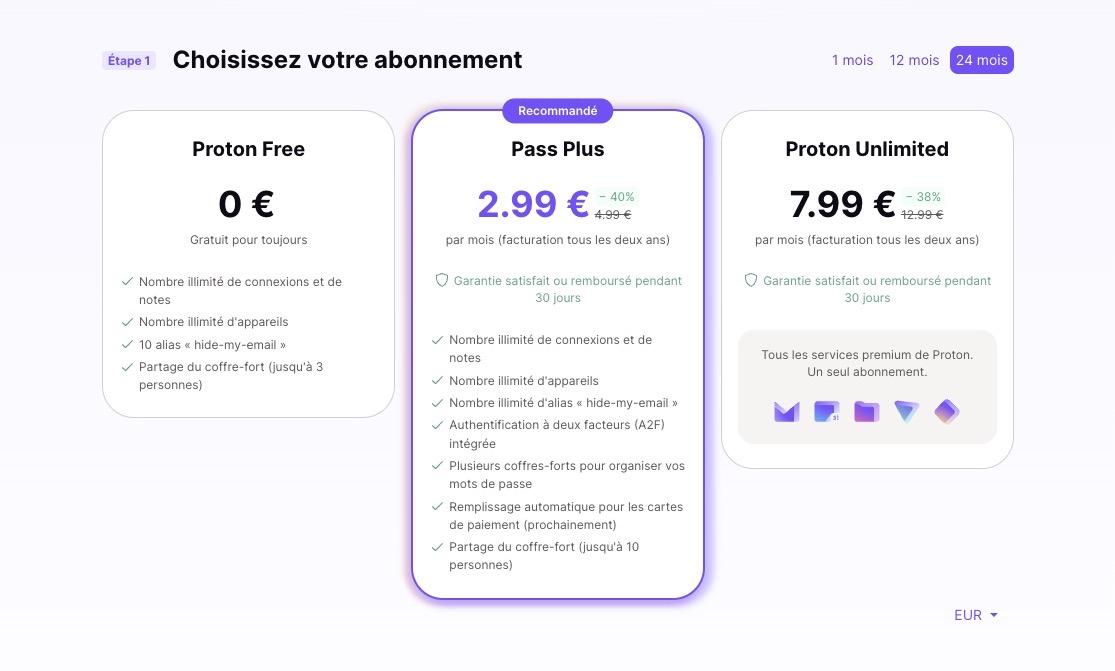Select the 24 mois billing option

coord(981,60)
